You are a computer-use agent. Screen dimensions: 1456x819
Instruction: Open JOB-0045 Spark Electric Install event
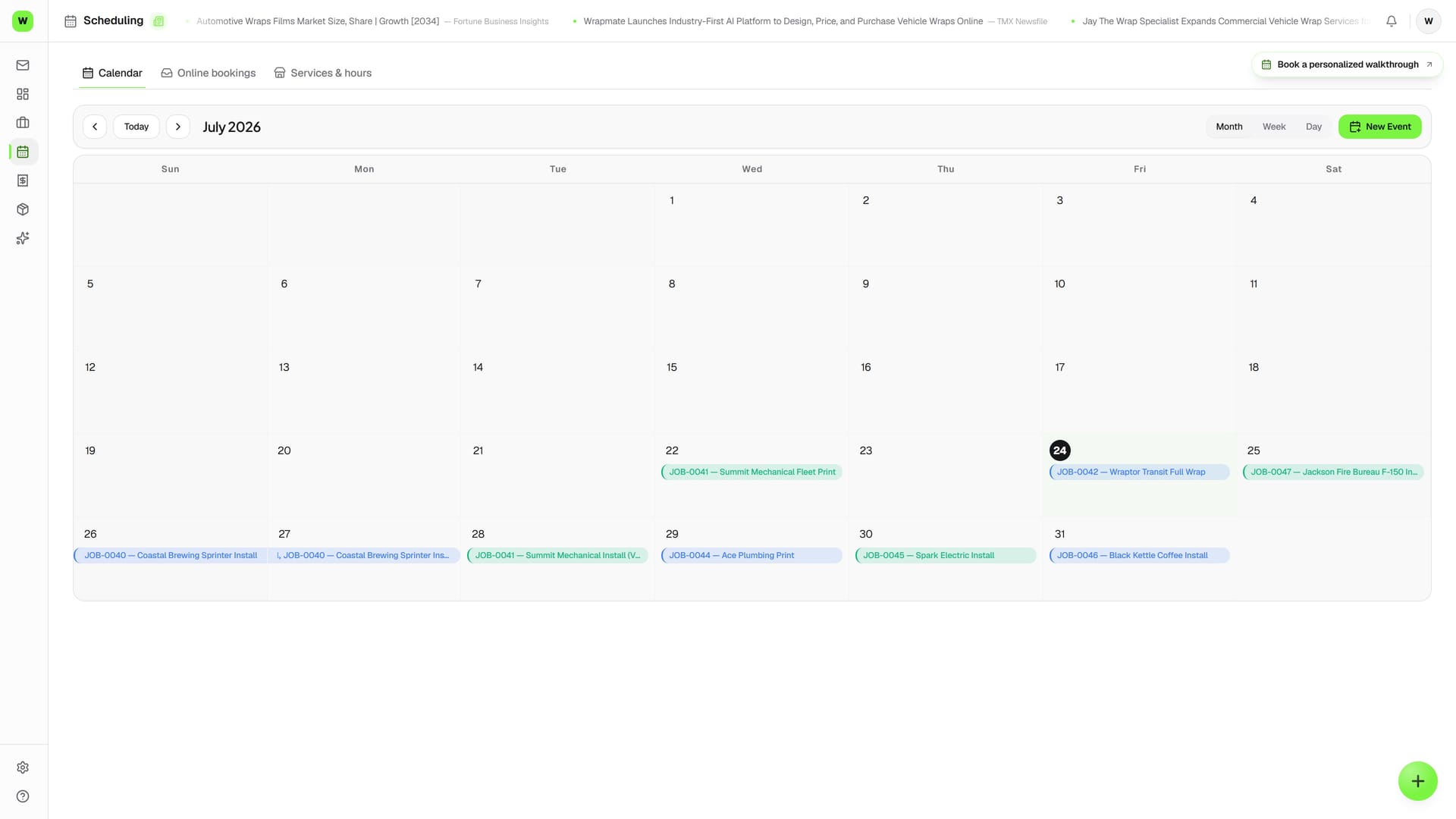[946, 555]
